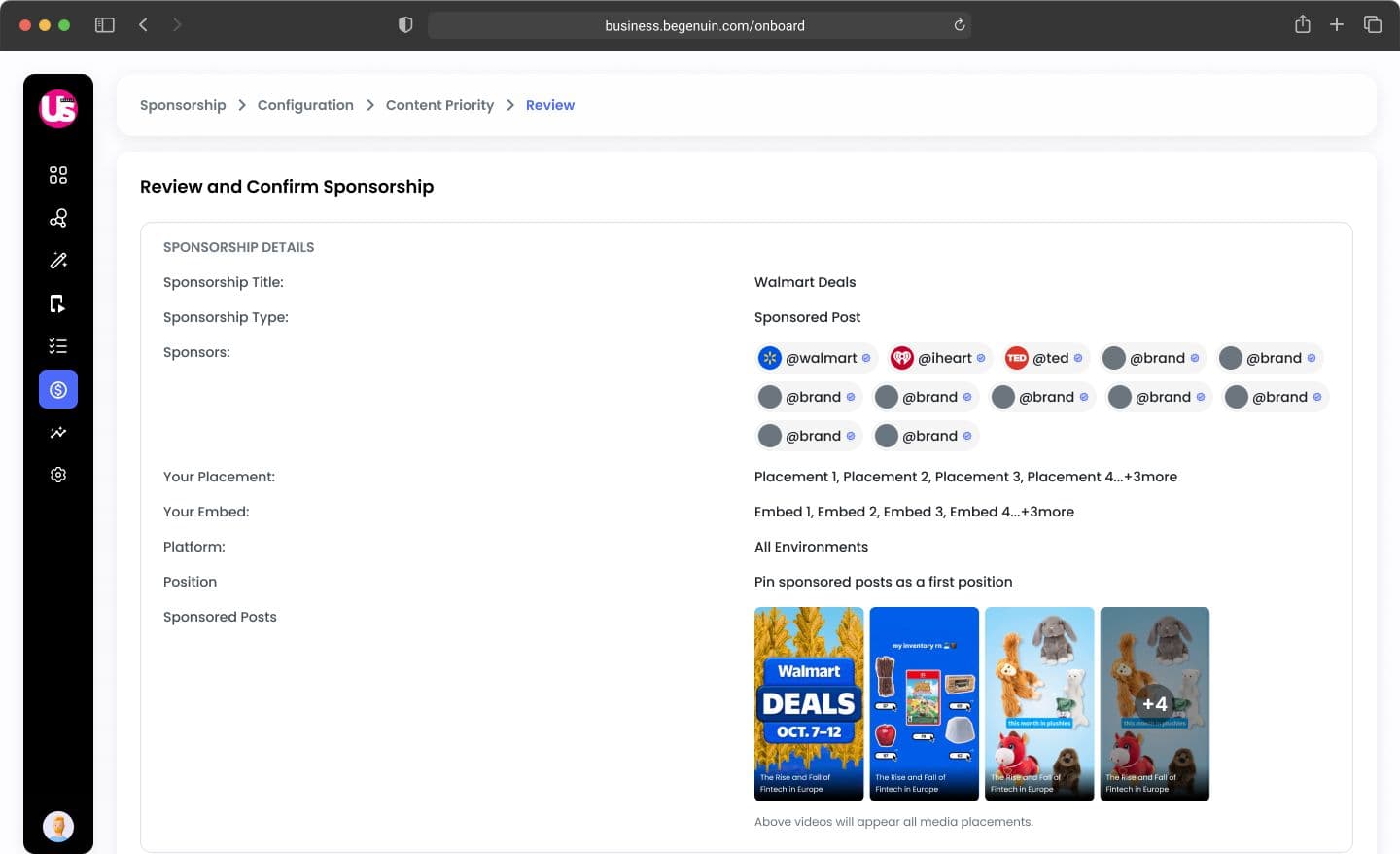Click the @walmart sponsor chip

(816, 358)
